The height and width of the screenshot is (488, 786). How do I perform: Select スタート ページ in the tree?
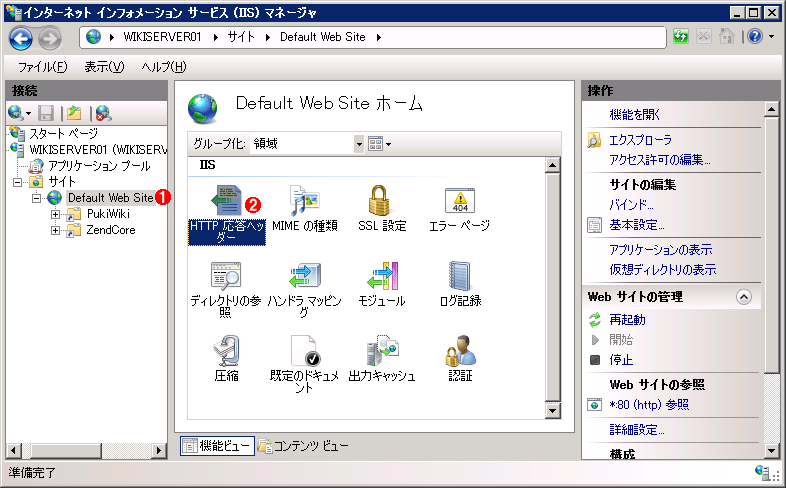pyautogui.click(x=63, y=133)
